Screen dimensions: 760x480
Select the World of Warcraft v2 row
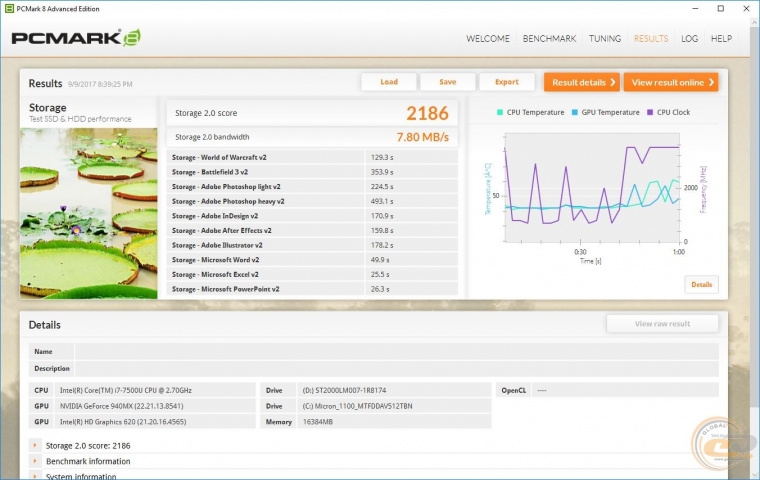point(312,158)
